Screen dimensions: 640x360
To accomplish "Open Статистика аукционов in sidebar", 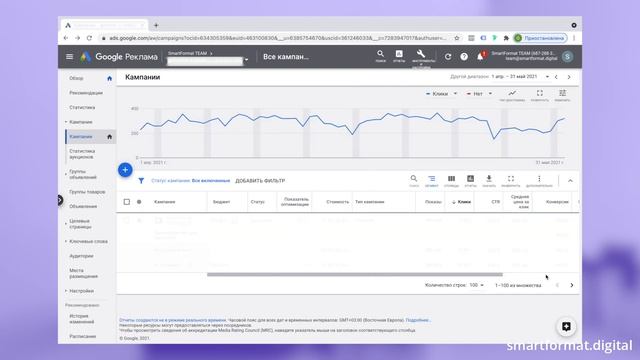I will (82, 154).
